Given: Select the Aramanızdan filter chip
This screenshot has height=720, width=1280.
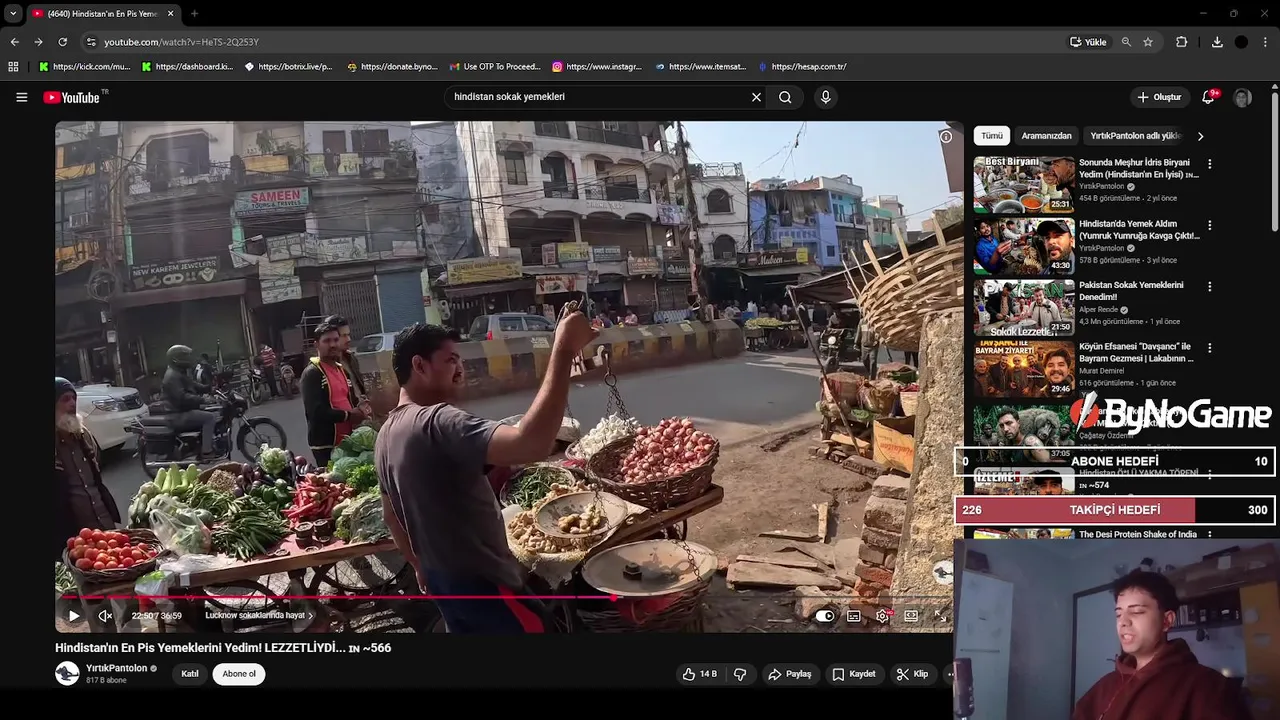Looking at the screenshot, I should tap(1046, 136).
